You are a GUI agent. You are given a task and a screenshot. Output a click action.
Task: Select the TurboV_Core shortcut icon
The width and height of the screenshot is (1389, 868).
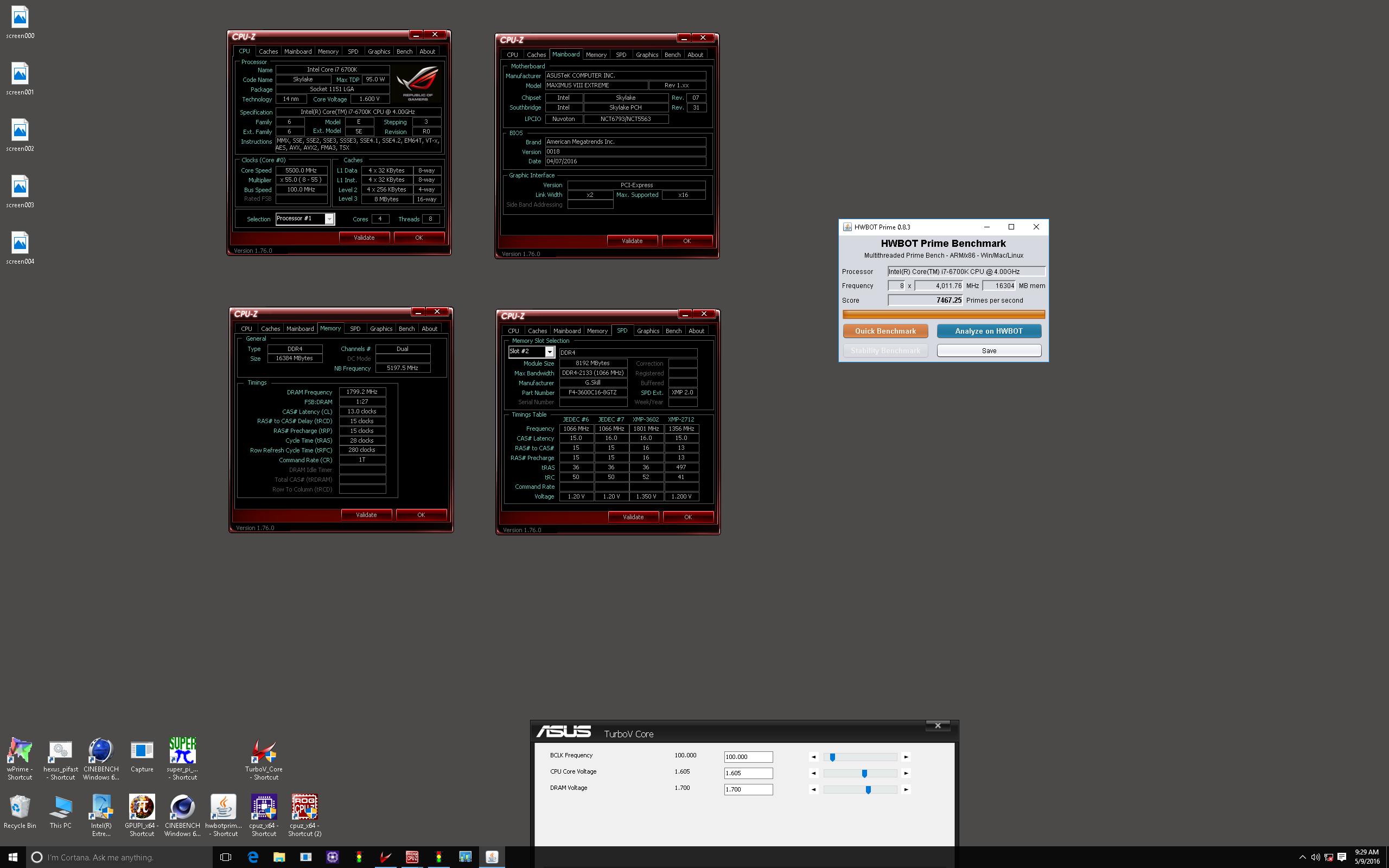(264, 758)
